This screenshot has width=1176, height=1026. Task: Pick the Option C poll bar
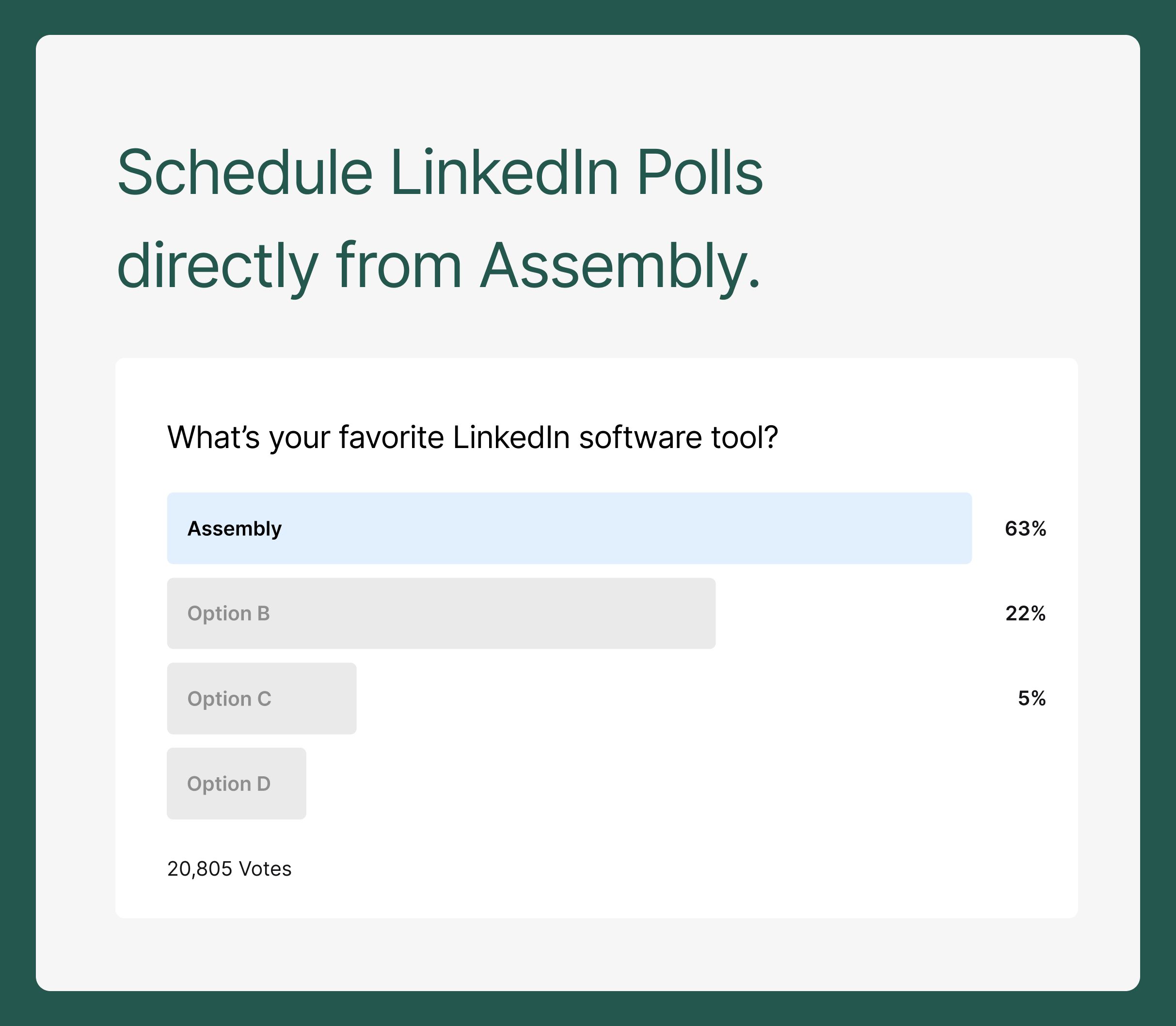(262, 699)
